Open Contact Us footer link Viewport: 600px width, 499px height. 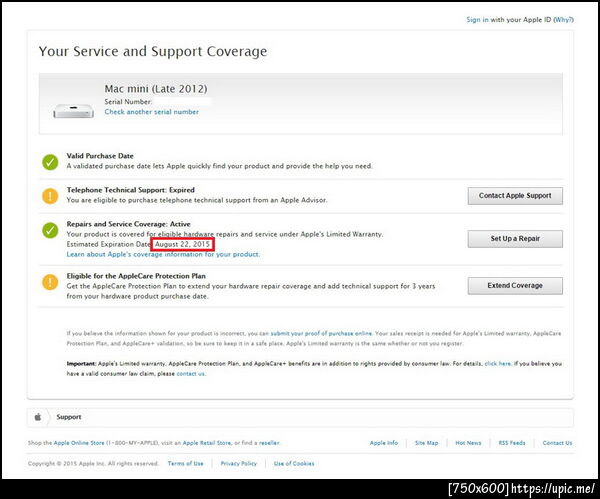558,443
